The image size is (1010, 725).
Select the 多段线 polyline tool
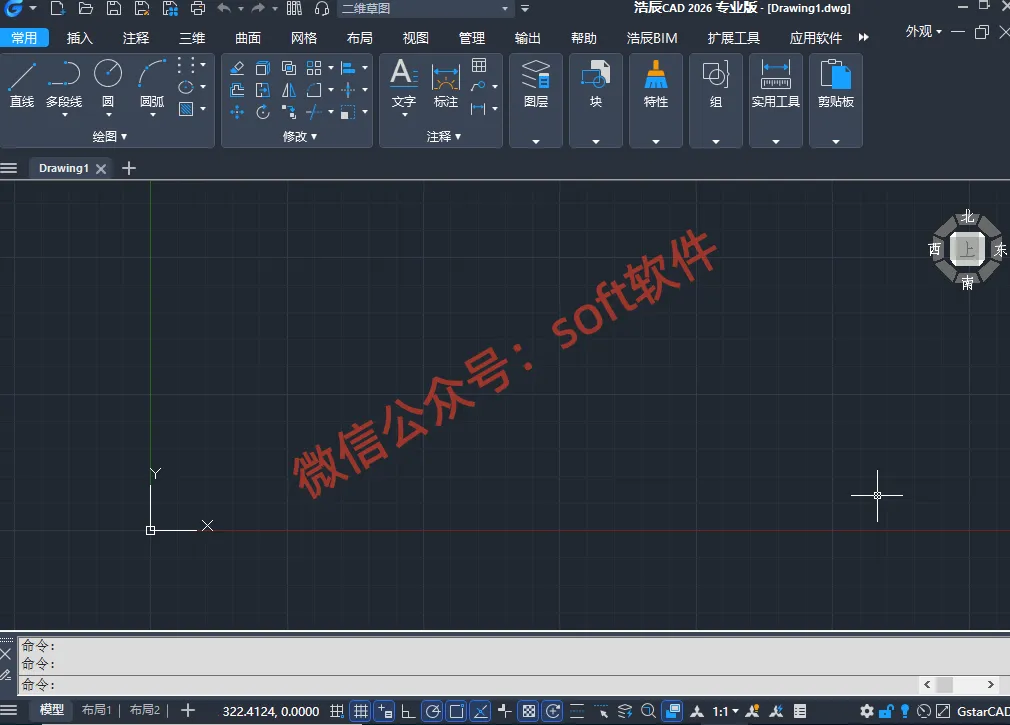pos(64,84)
